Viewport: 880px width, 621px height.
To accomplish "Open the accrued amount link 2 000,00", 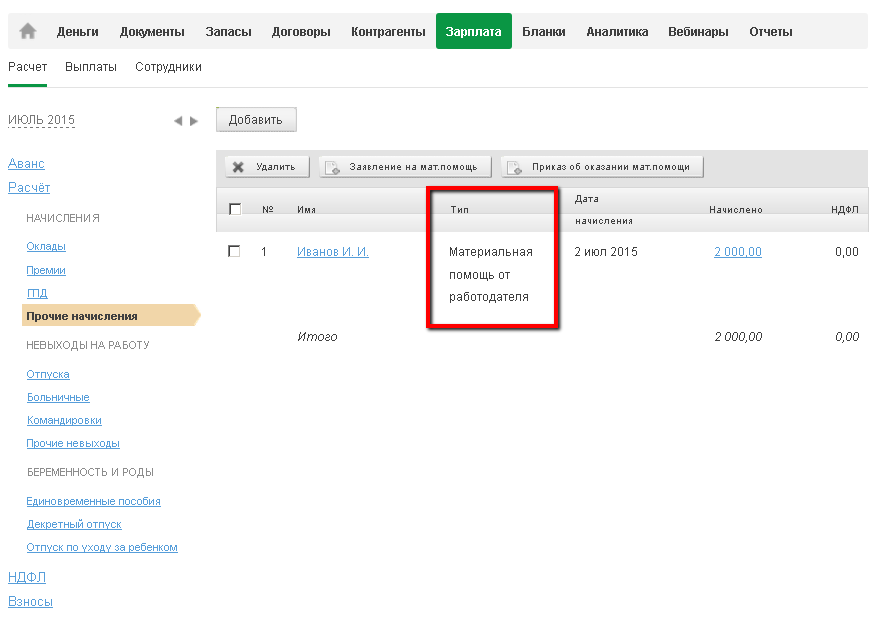I will [x=738, y=252].
